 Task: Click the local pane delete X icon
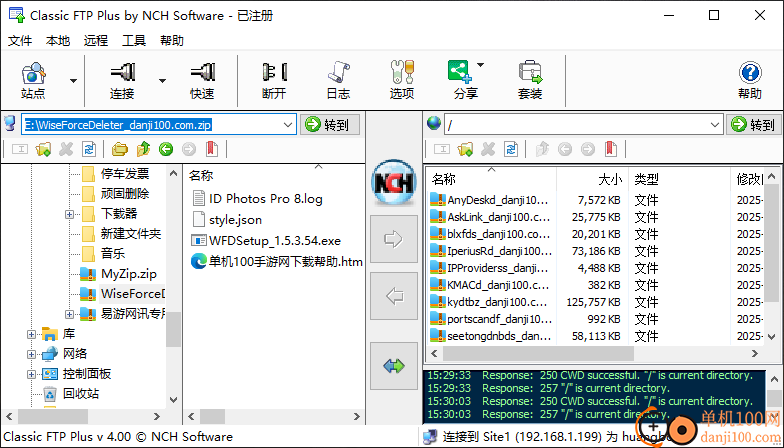(x=66, y=149)
